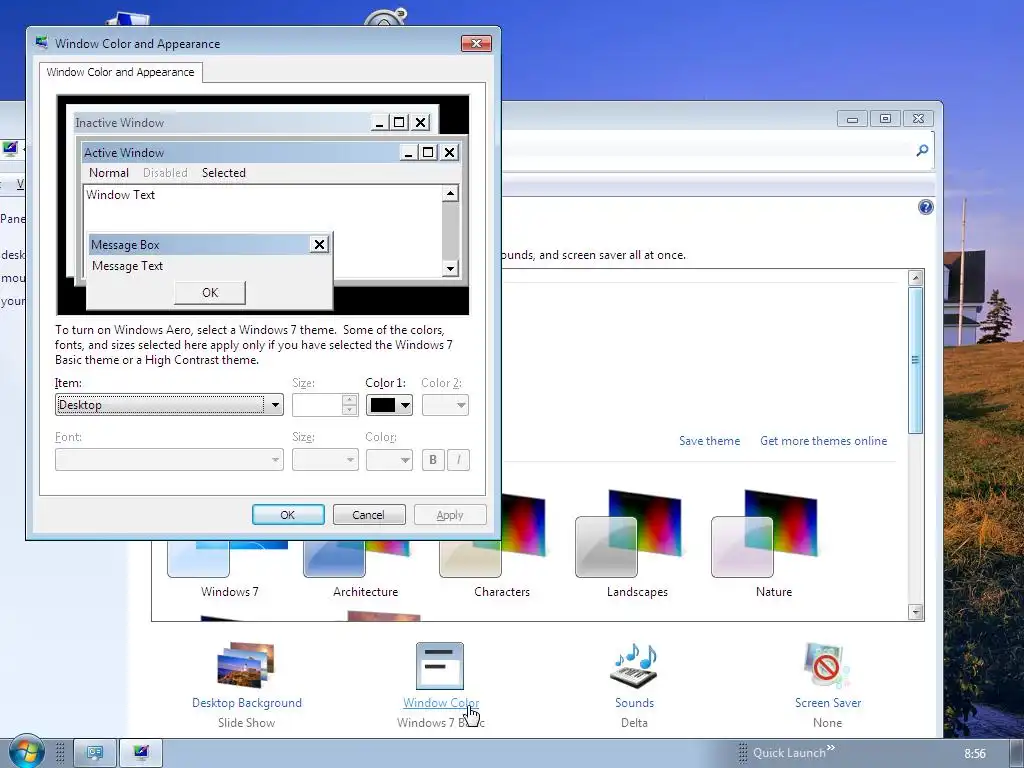Viewport: 1024px width, 768px height.
Task: Select the Landscapes theme thumbnail
Action: click(628, 534)
